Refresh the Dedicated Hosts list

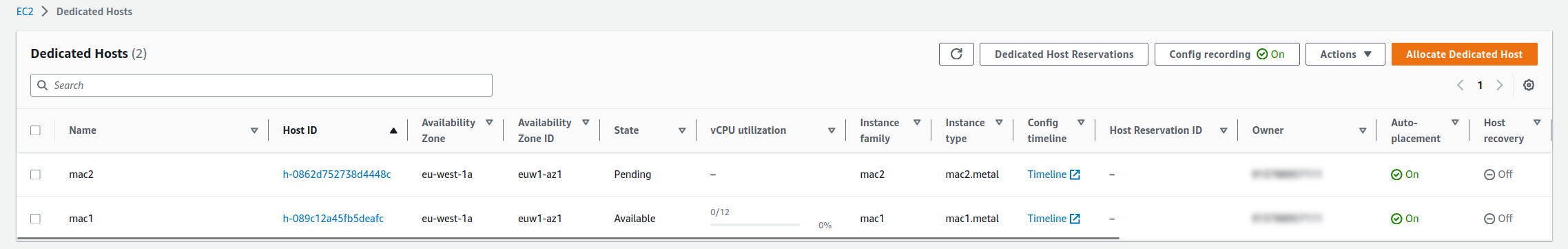click(956, 54)
